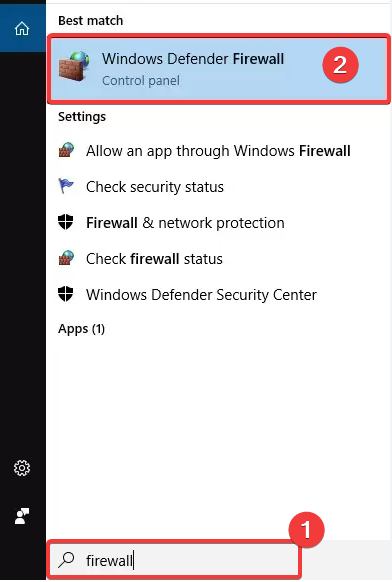The width and height of the screenshot is (392, 582).
Task: Expand the Apps (1) category
Action: (81, 329)
